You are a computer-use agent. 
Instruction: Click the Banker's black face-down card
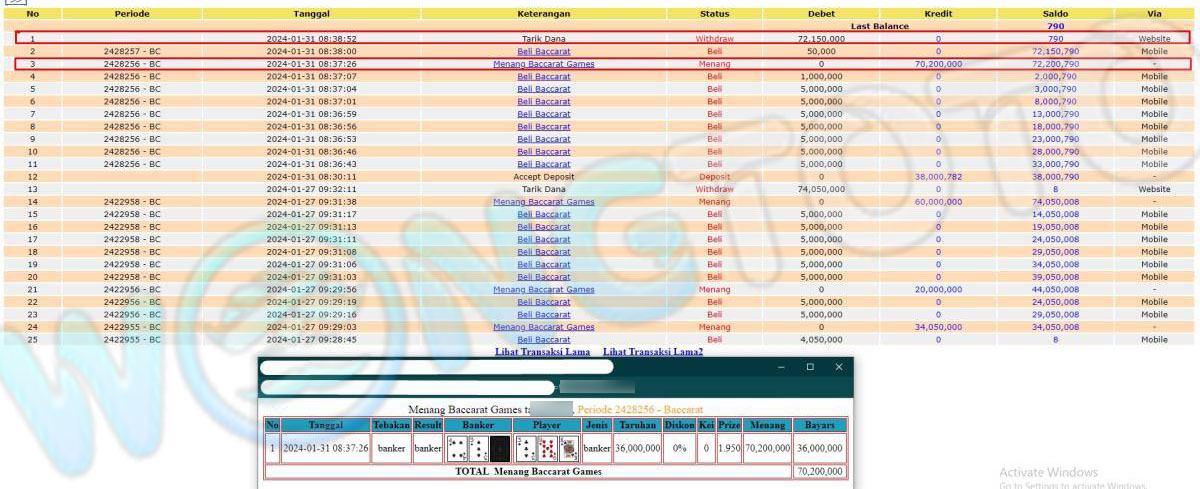pyautogui.click(x=500, y=448)
